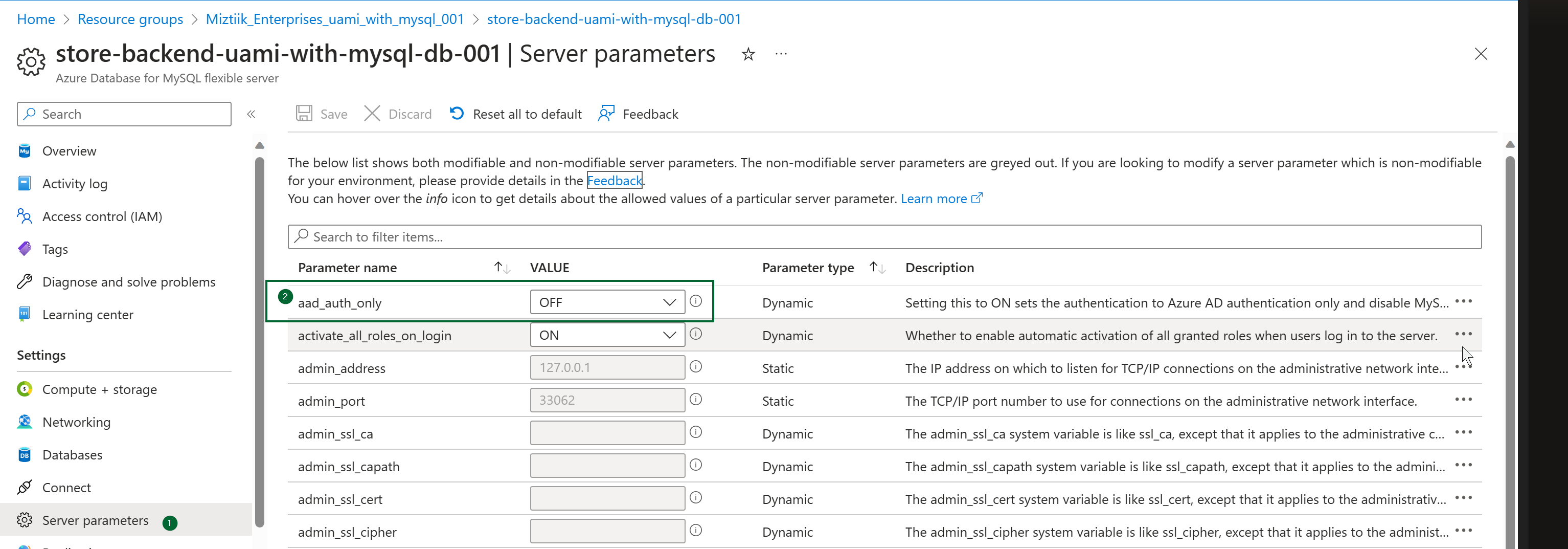
Task: Open row menu for admin_ssl_capath
Action: [x=1463, y=466]
